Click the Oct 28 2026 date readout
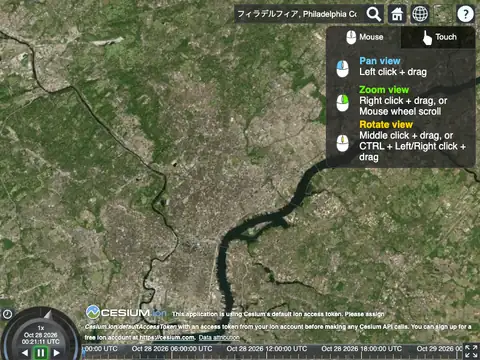Viewport: 480px width, 360px height. [x=41, y=335]
